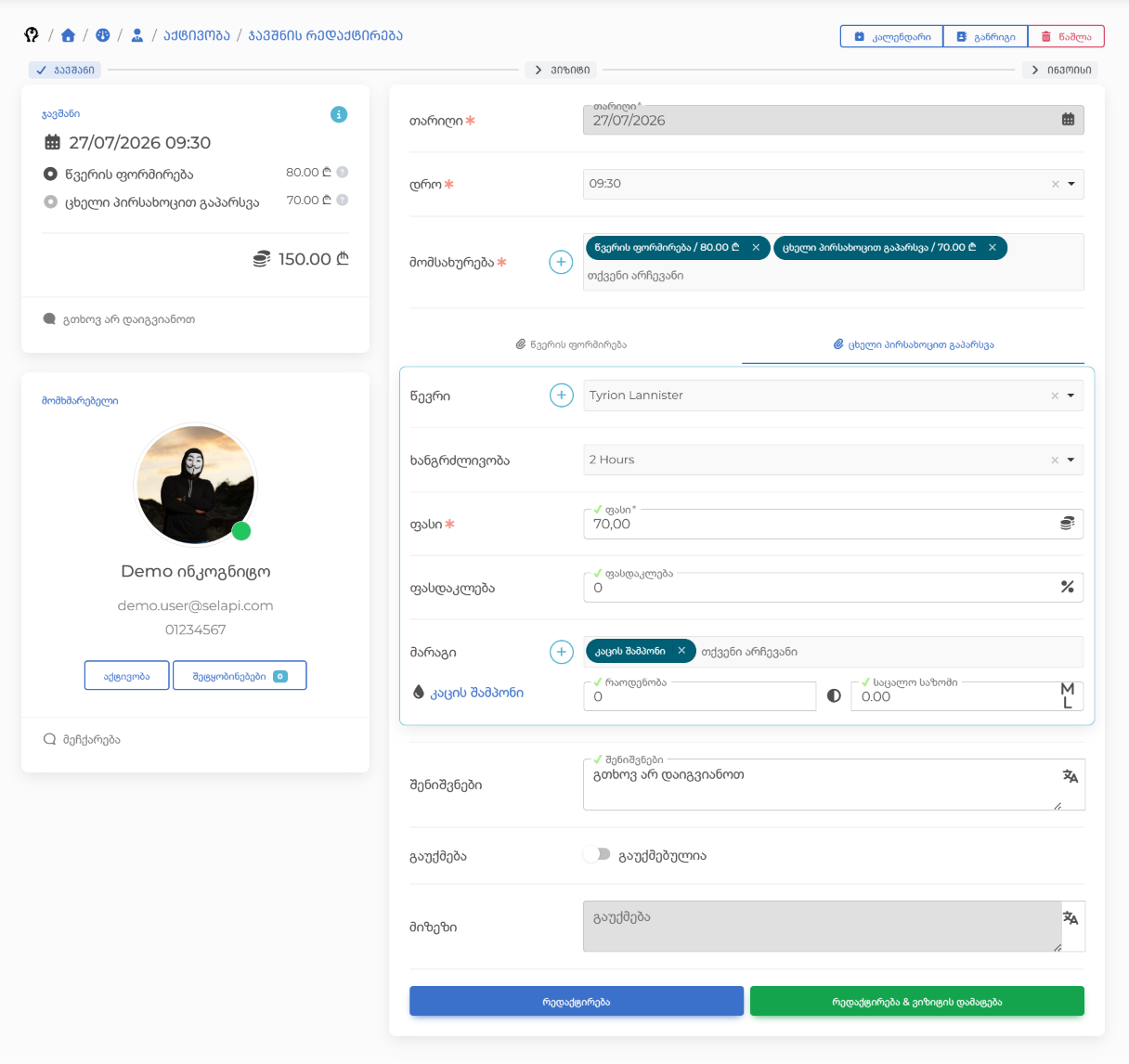Click the blue edit button
This screenshot has height=1064, width=1129.
(x=577, y=1001)
